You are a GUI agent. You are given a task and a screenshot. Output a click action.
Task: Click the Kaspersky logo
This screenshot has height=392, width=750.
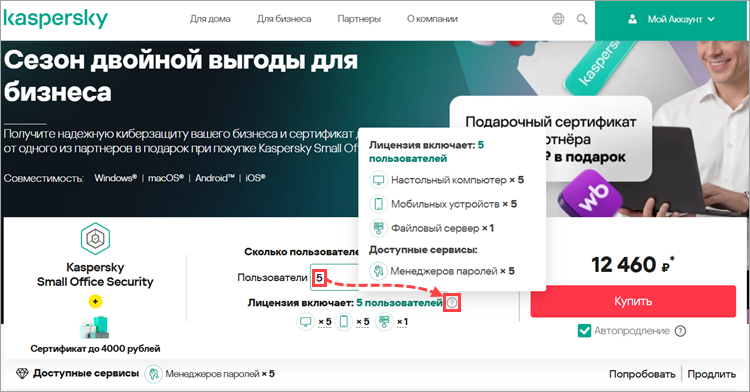[x=55, y=19]
